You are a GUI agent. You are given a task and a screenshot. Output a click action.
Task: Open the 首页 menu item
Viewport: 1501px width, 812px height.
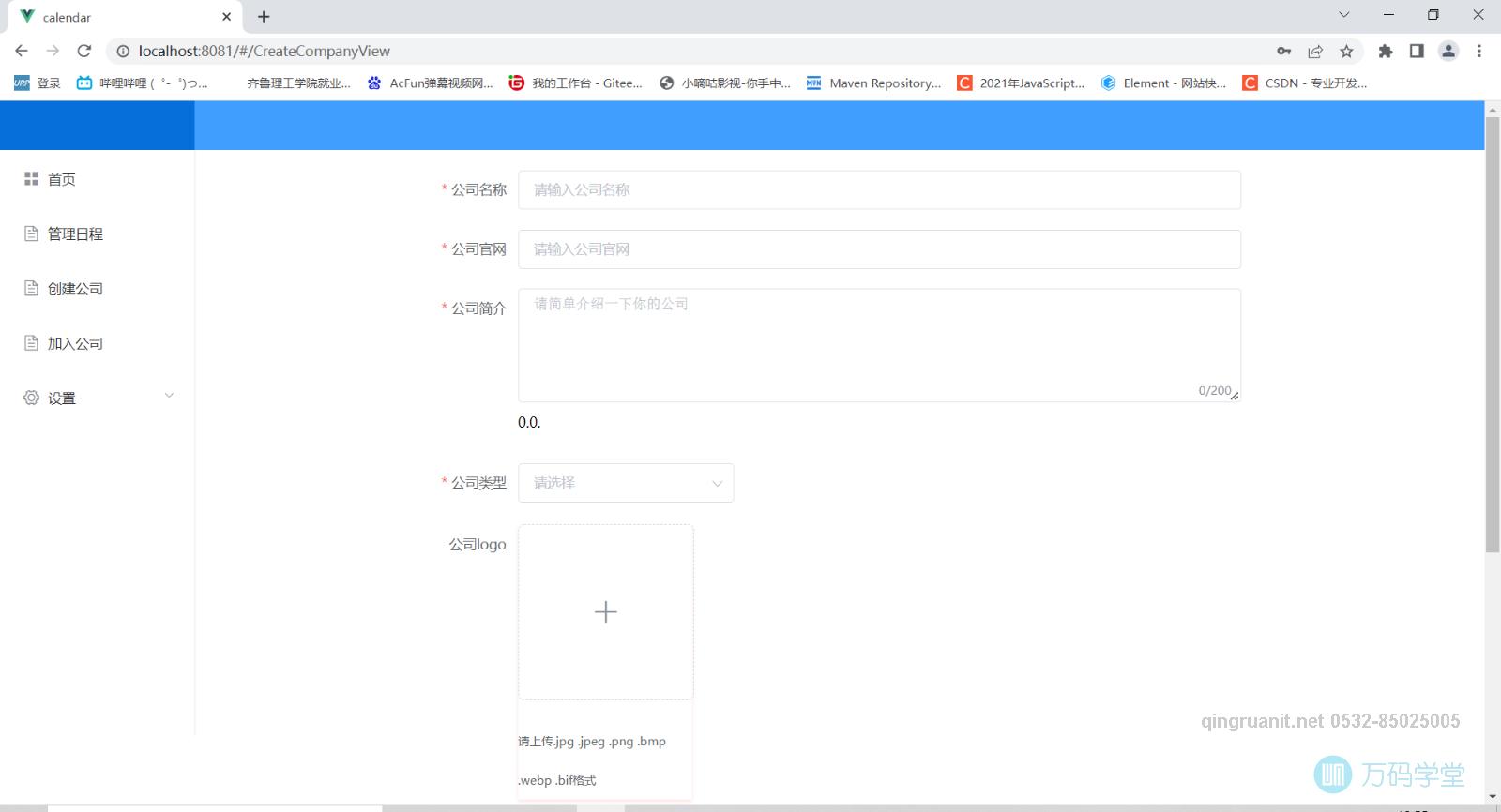tap(98, 179)
